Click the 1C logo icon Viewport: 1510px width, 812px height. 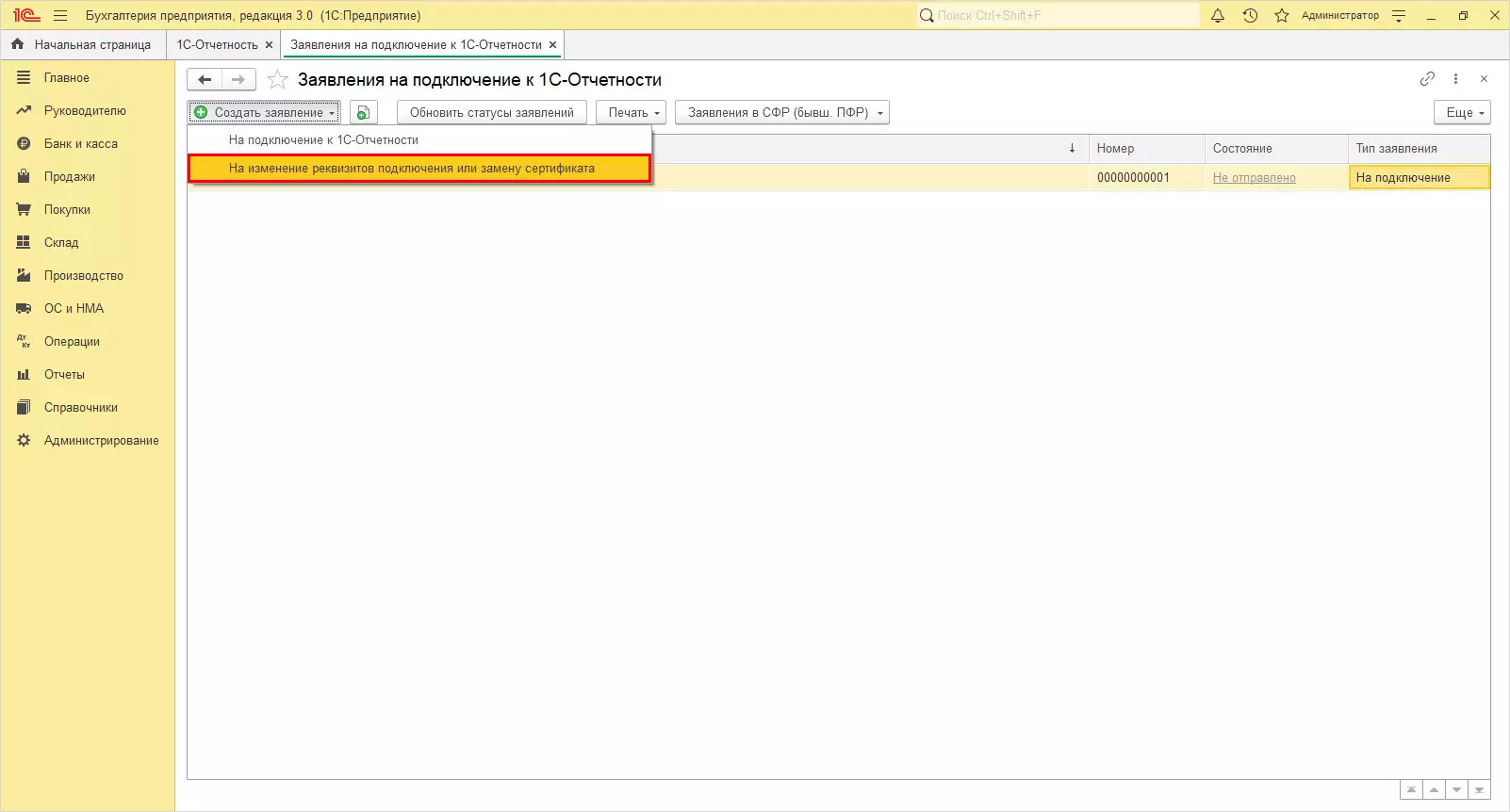coord(26,15)
